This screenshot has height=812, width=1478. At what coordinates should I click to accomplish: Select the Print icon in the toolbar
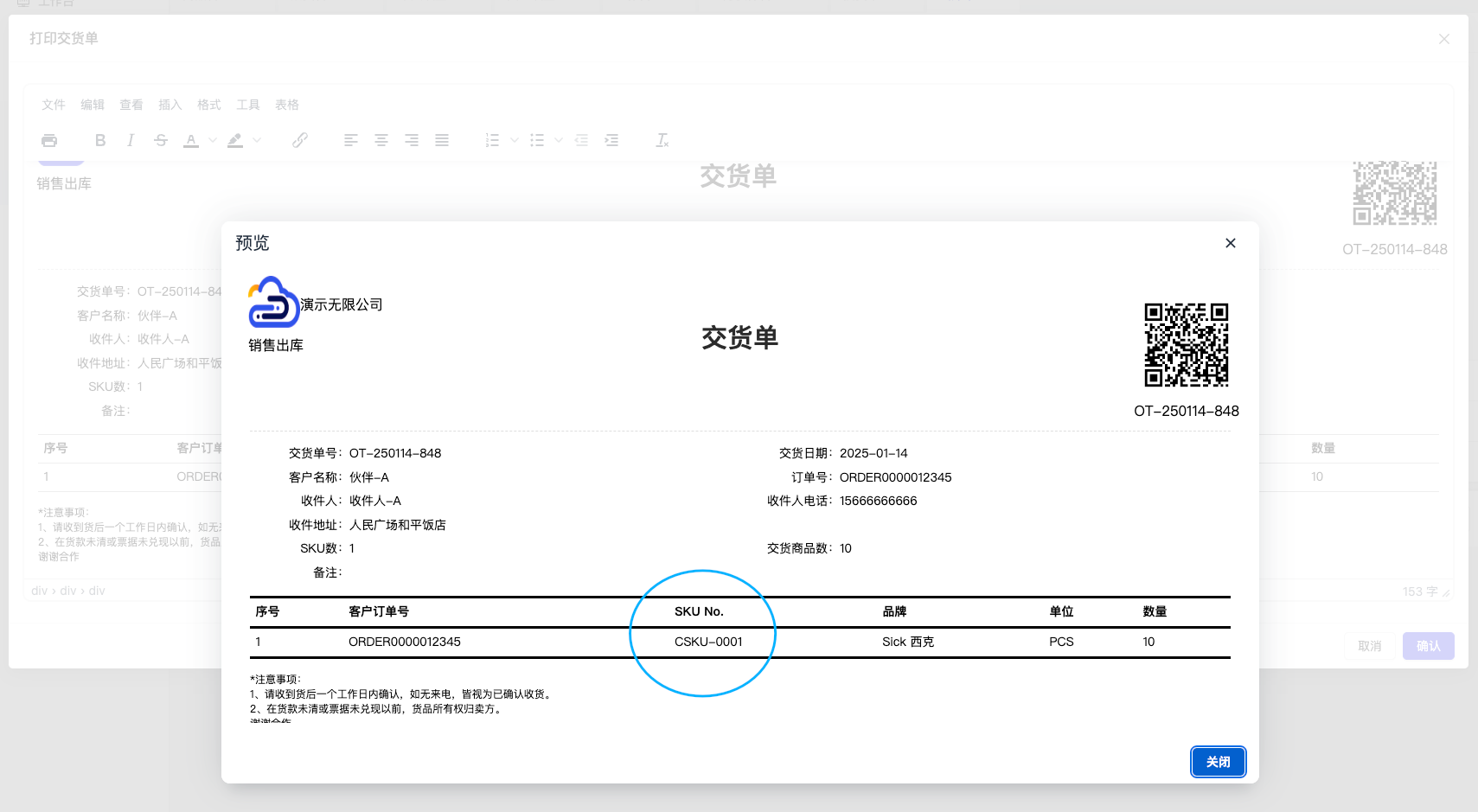coord(49,140)
